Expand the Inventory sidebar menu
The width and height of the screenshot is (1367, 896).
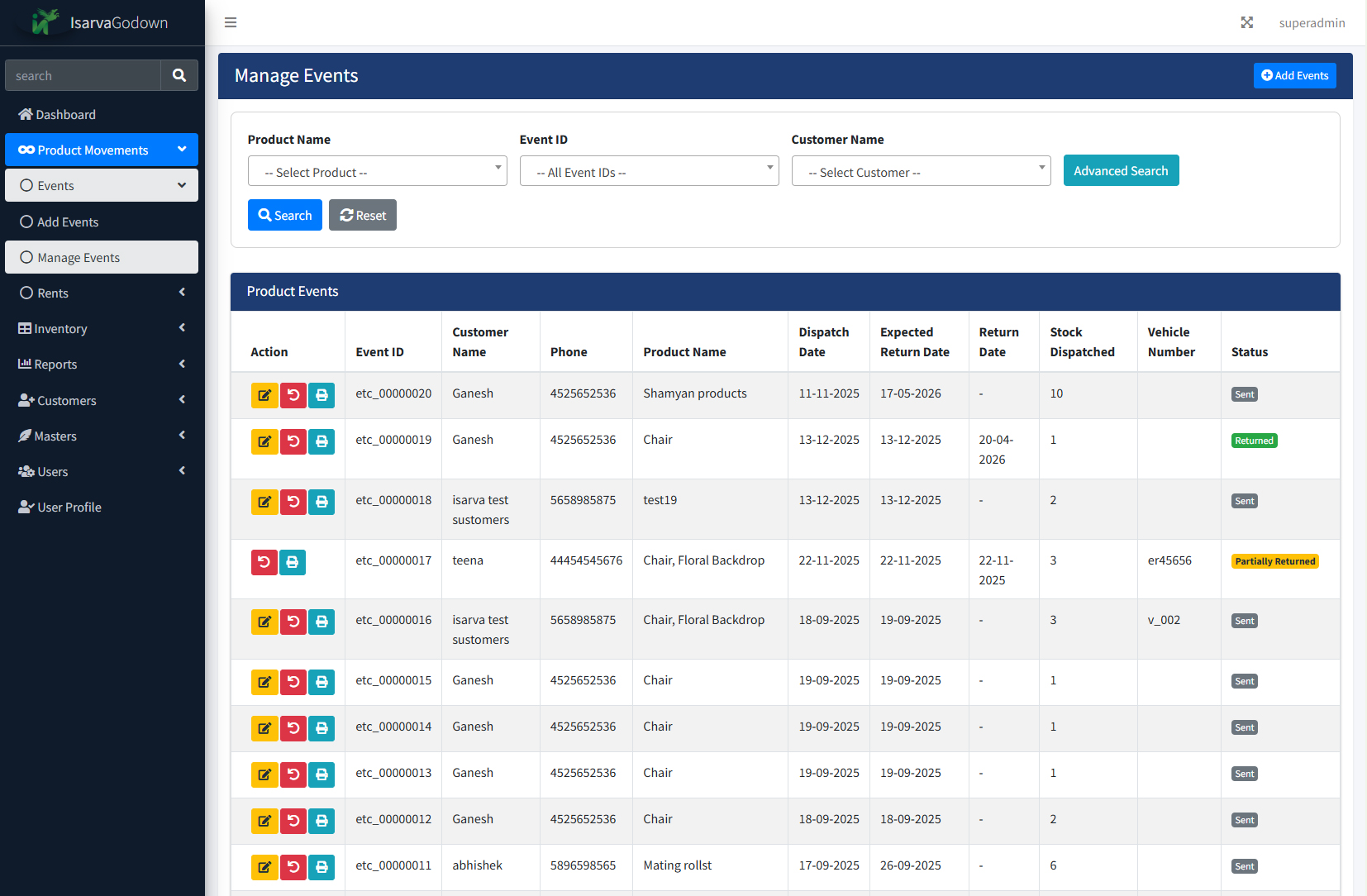tap(102, 328)
